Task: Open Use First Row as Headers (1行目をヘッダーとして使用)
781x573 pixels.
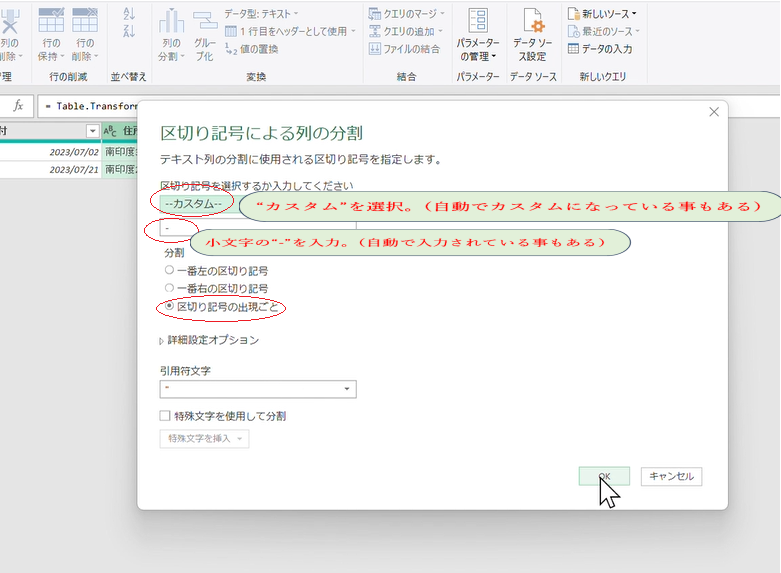Action: pos(290,31)
